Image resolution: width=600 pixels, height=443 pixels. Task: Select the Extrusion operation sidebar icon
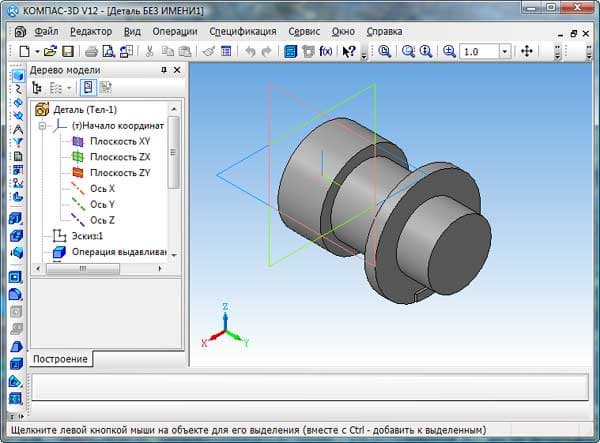pos(16,218)
